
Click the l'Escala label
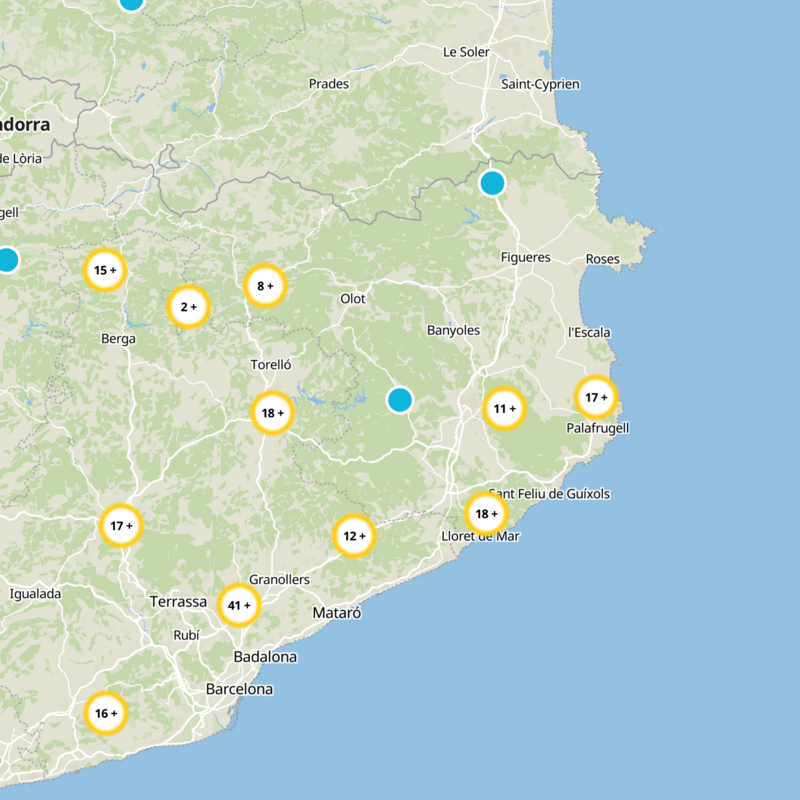pos(589,333)
